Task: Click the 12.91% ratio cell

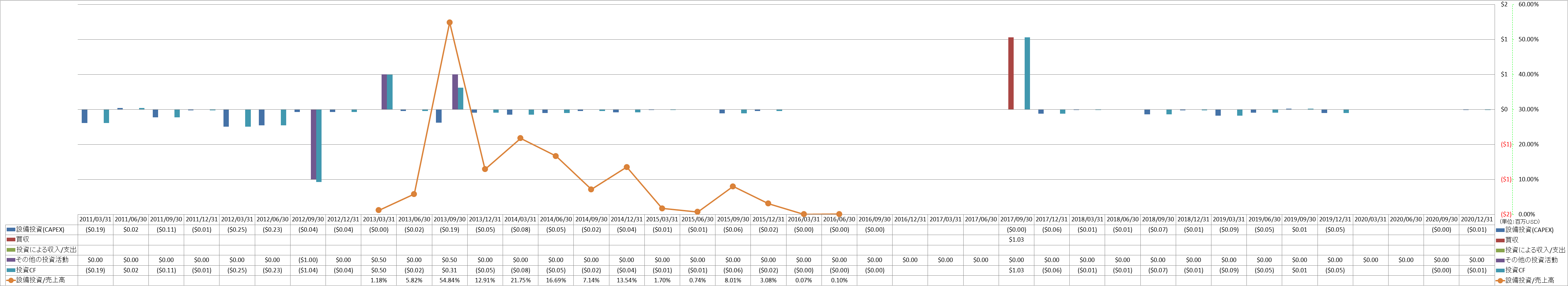Action: point(485,281)
